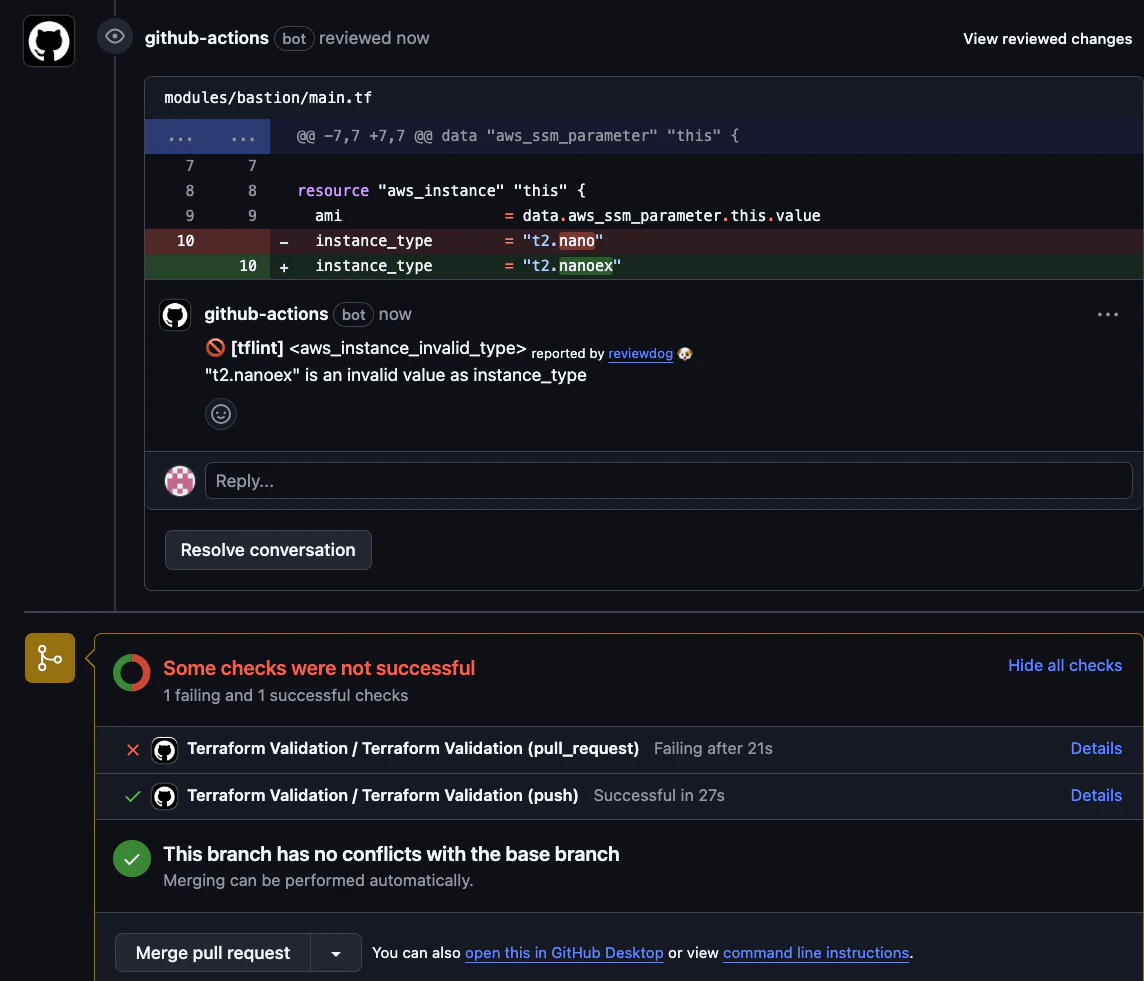This screenshot has height=981, width=1144.
Task: Click the diff hunk header '@@ -7,7 +7,7 @@'
Action: [x=517, y=136]
